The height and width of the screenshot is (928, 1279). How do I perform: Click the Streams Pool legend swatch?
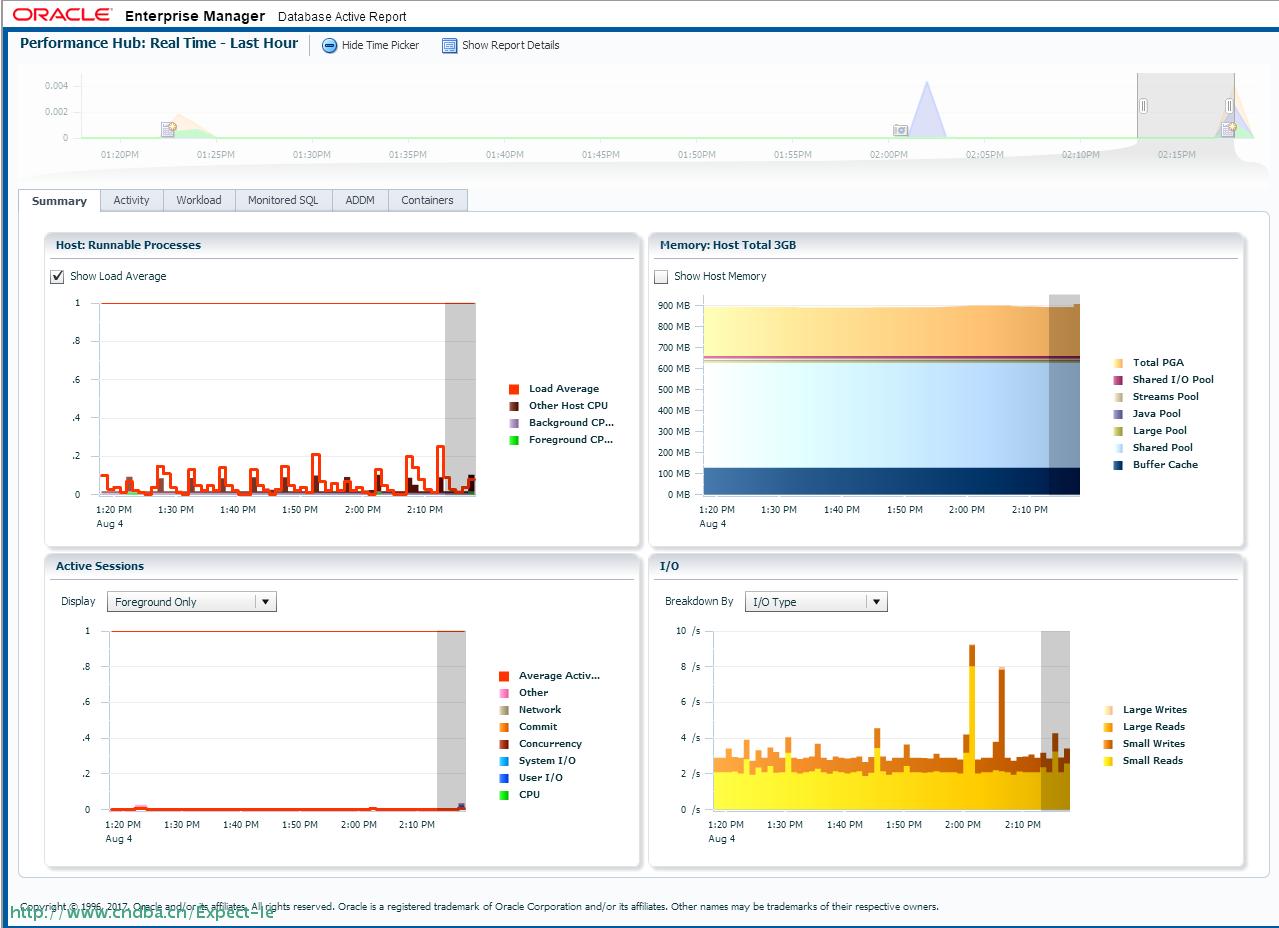pyautogui.click(x=1118, y=397)
